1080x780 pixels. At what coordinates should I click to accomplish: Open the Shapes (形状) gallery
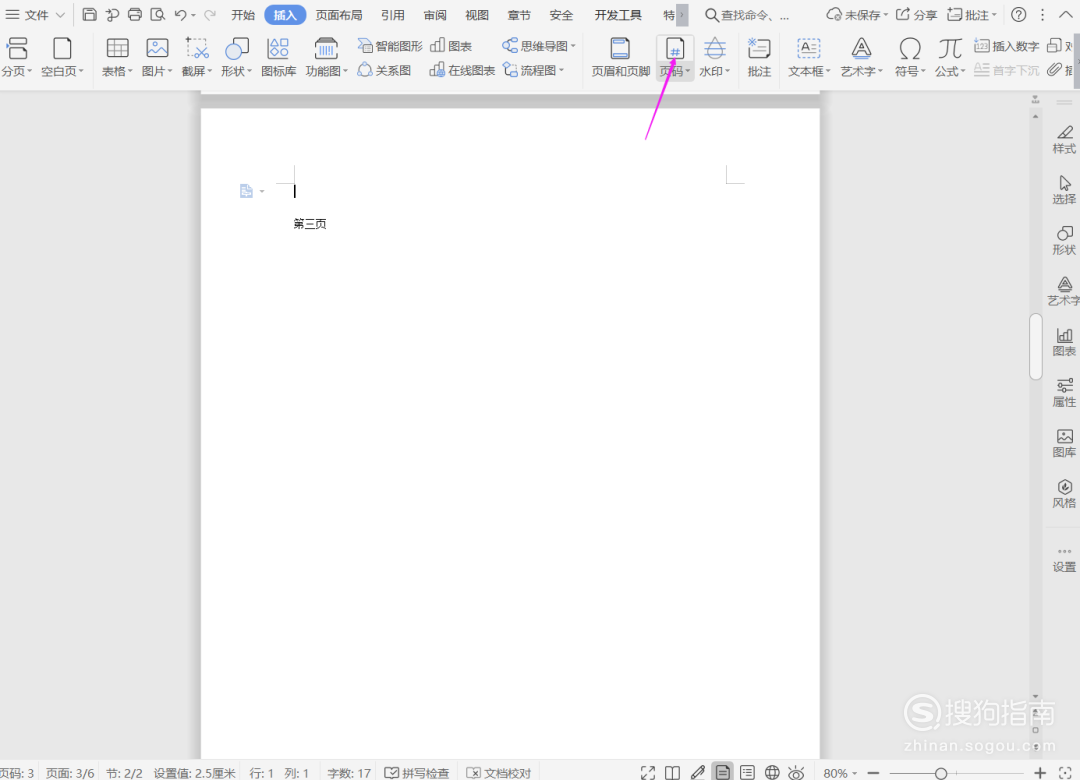point(236,57)
